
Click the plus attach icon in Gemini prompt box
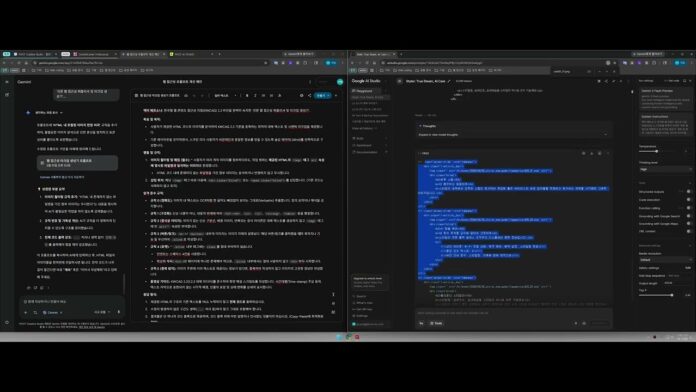(x=25, y=312)
